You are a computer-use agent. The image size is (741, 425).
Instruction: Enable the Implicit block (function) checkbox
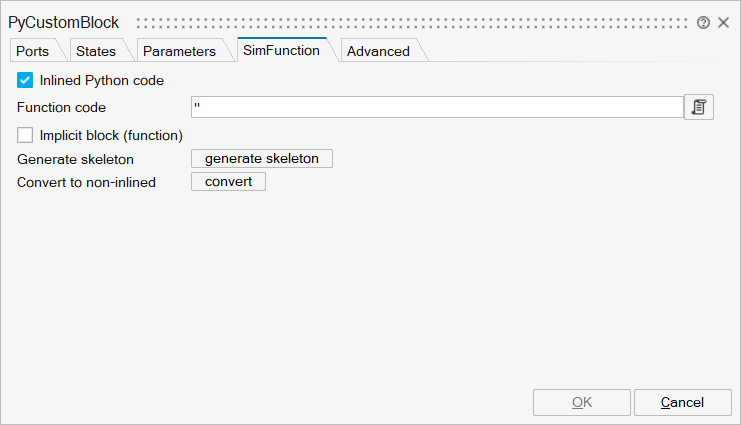click(26, 134)
